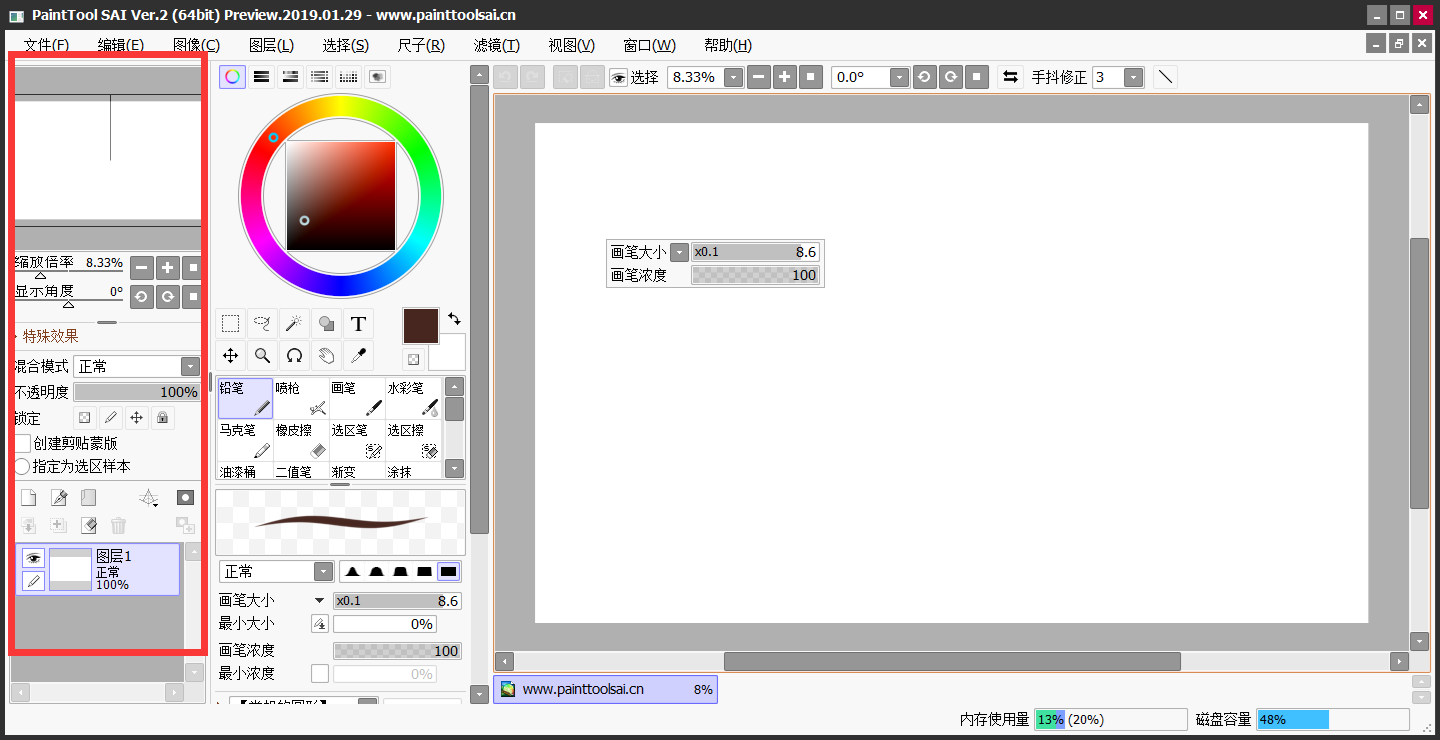Zoom out using toolbar minus button

click(x=759, y=77)
